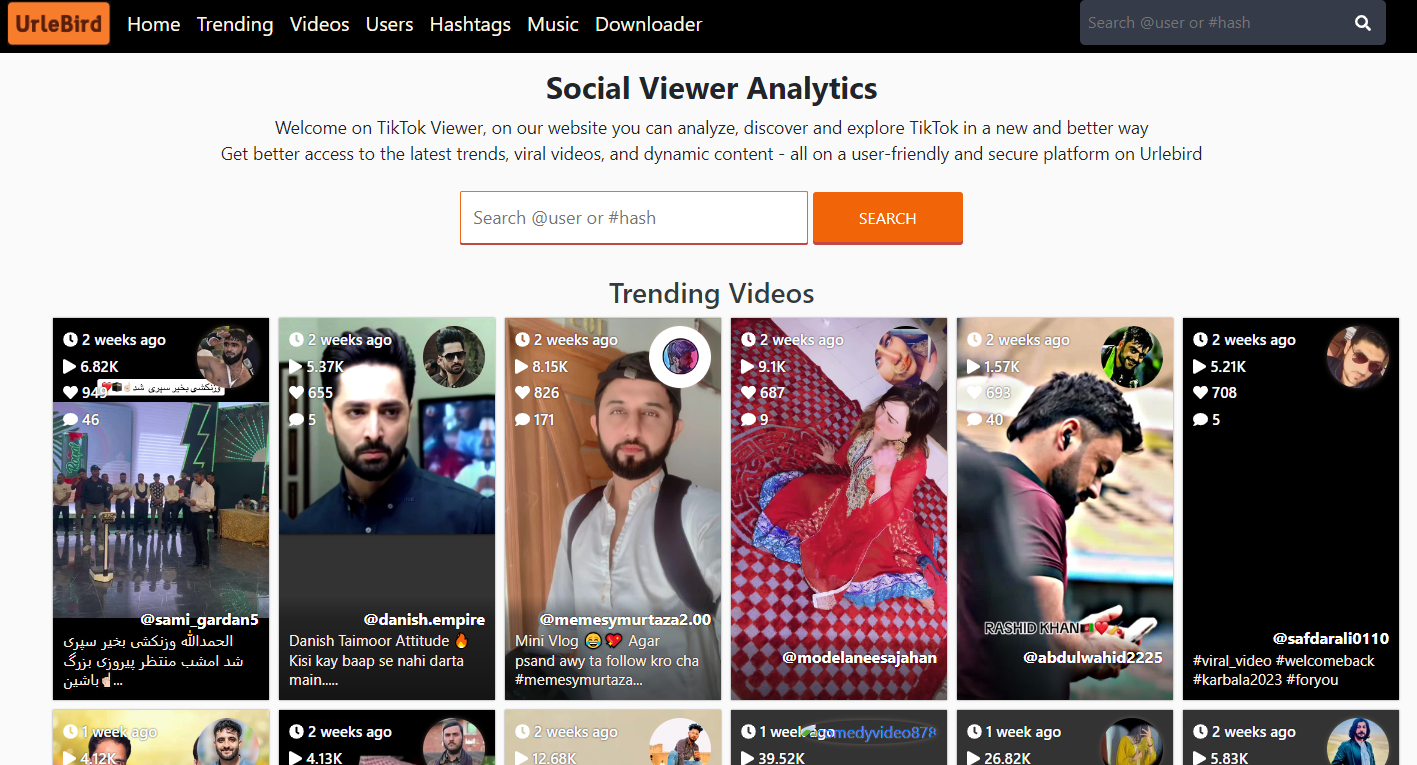Click play count icon showing 6.82K
Image resolution: width=1417 pixels, height=765 pixels.
[70, 367]
